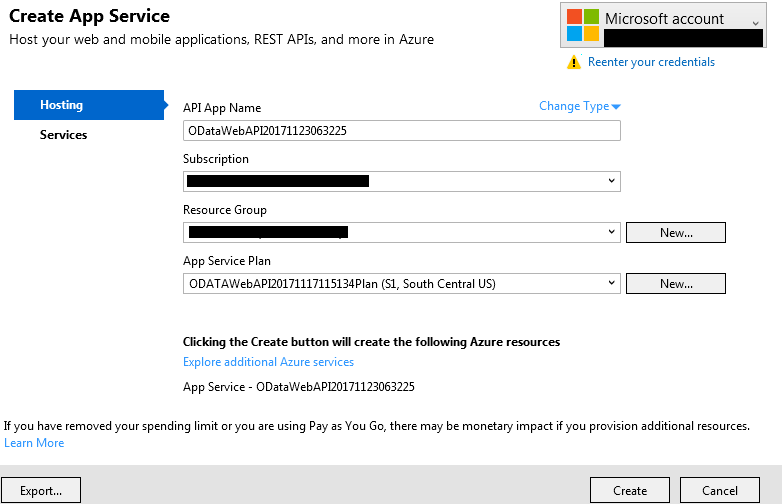Click the Microsoft account label text
This screenshot has height=504, width=782.
point(664,19)
